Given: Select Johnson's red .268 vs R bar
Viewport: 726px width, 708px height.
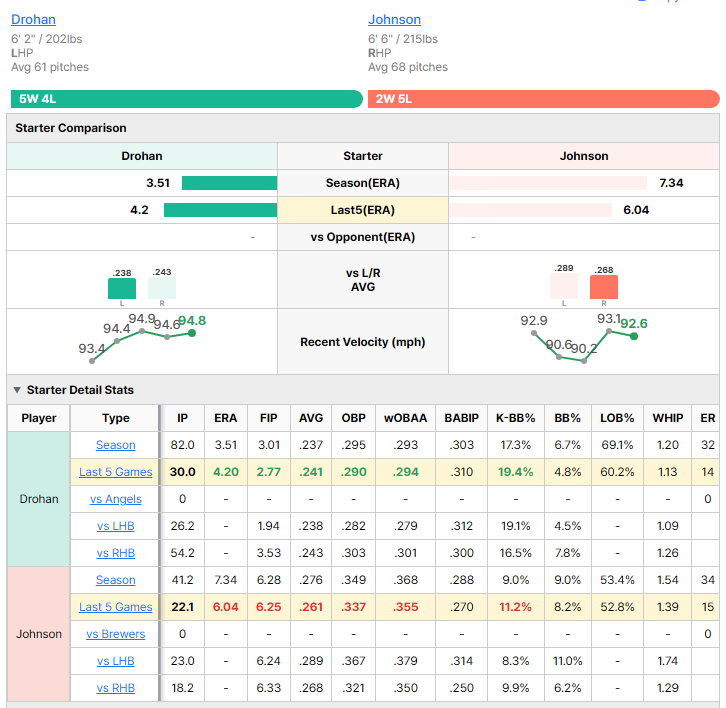Looking at the screenshot, I should 604,287.
